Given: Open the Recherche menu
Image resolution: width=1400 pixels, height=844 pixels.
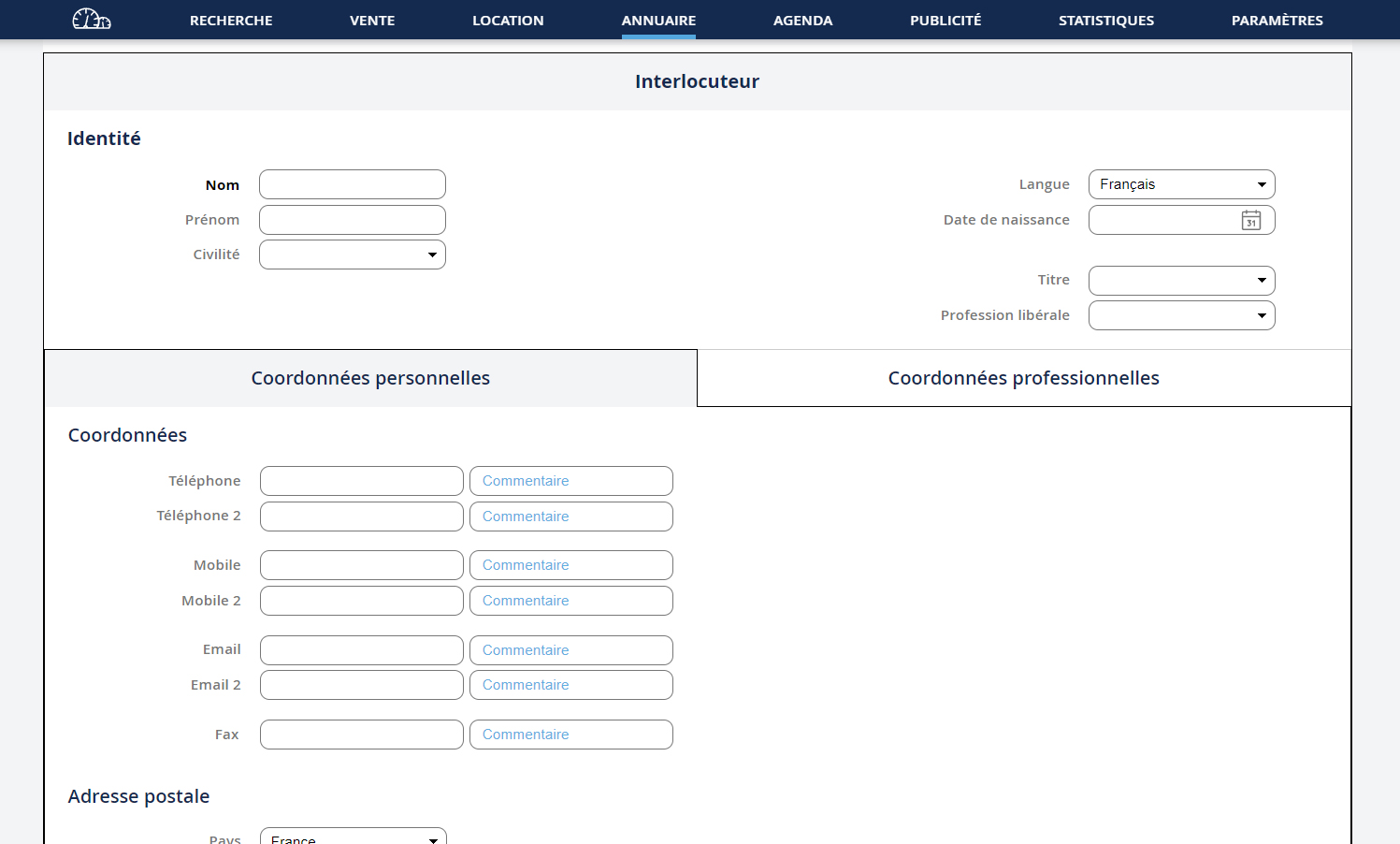Looking at the screenshot, I should point(231,21).
